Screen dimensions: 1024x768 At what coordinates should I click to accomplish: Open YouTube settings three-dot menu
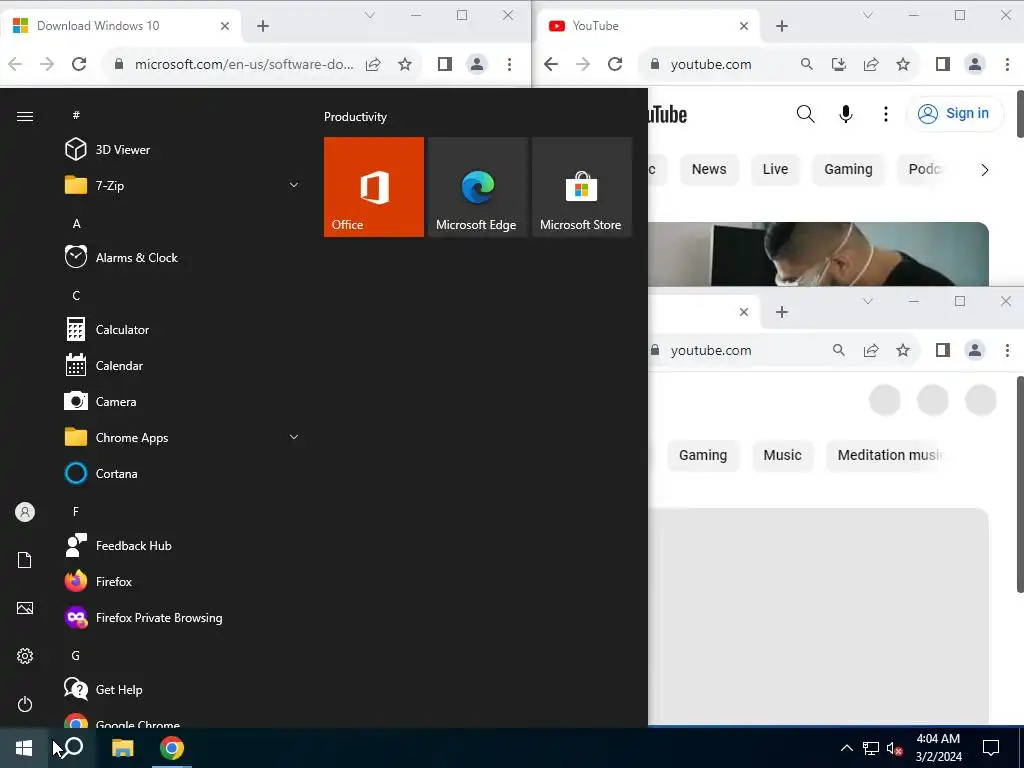pyautogui.click(x=886, y=114)
